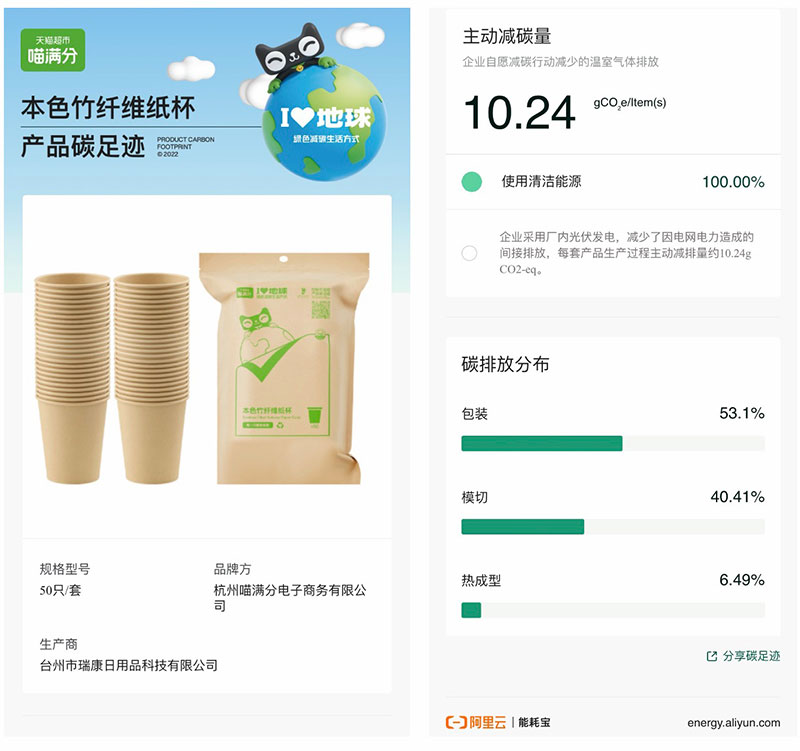The height and width of the screenshot is (751, 800).
Task: Click the 喵满分 green logo badge
Action: tap(53, 50)
